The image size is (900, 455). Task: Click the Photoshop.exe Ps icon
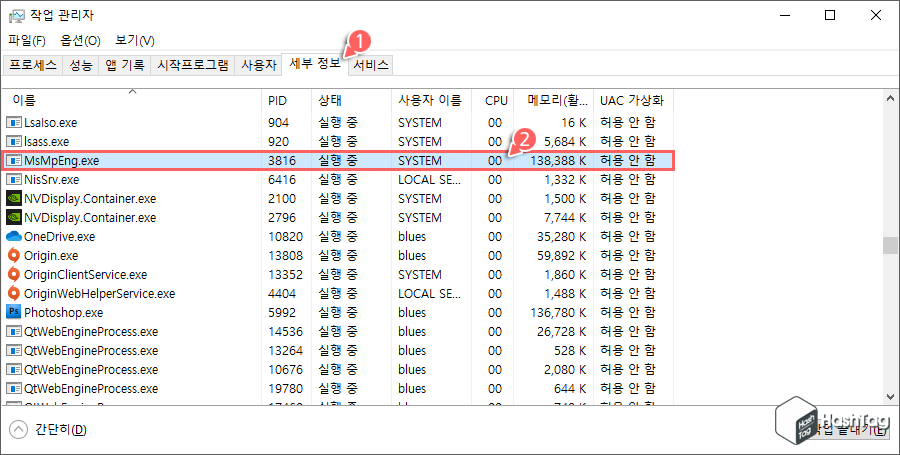click(13, 312)
